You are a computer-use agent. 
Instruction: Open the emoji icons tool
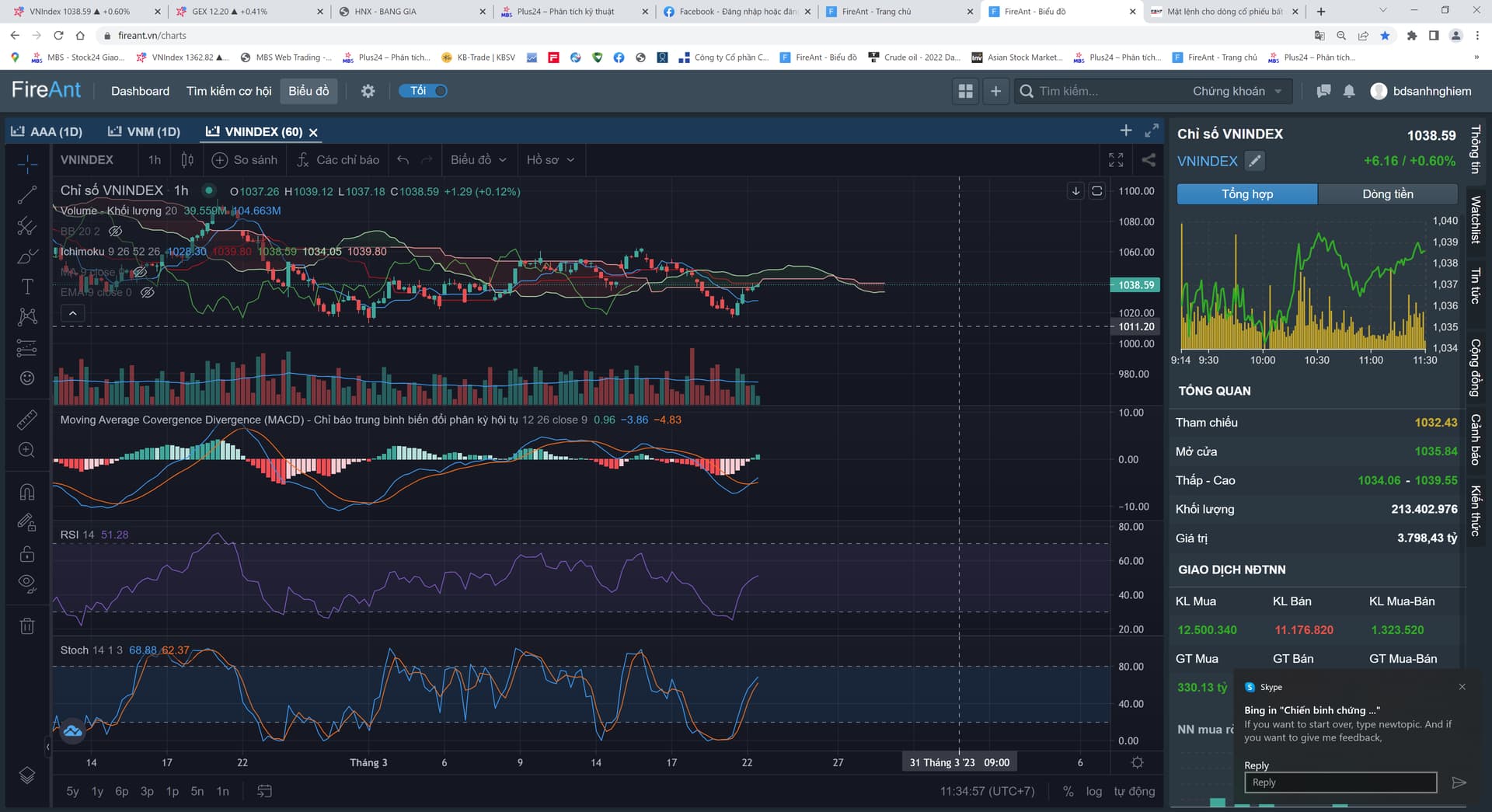pyautogui.click(x=27, y=378)
